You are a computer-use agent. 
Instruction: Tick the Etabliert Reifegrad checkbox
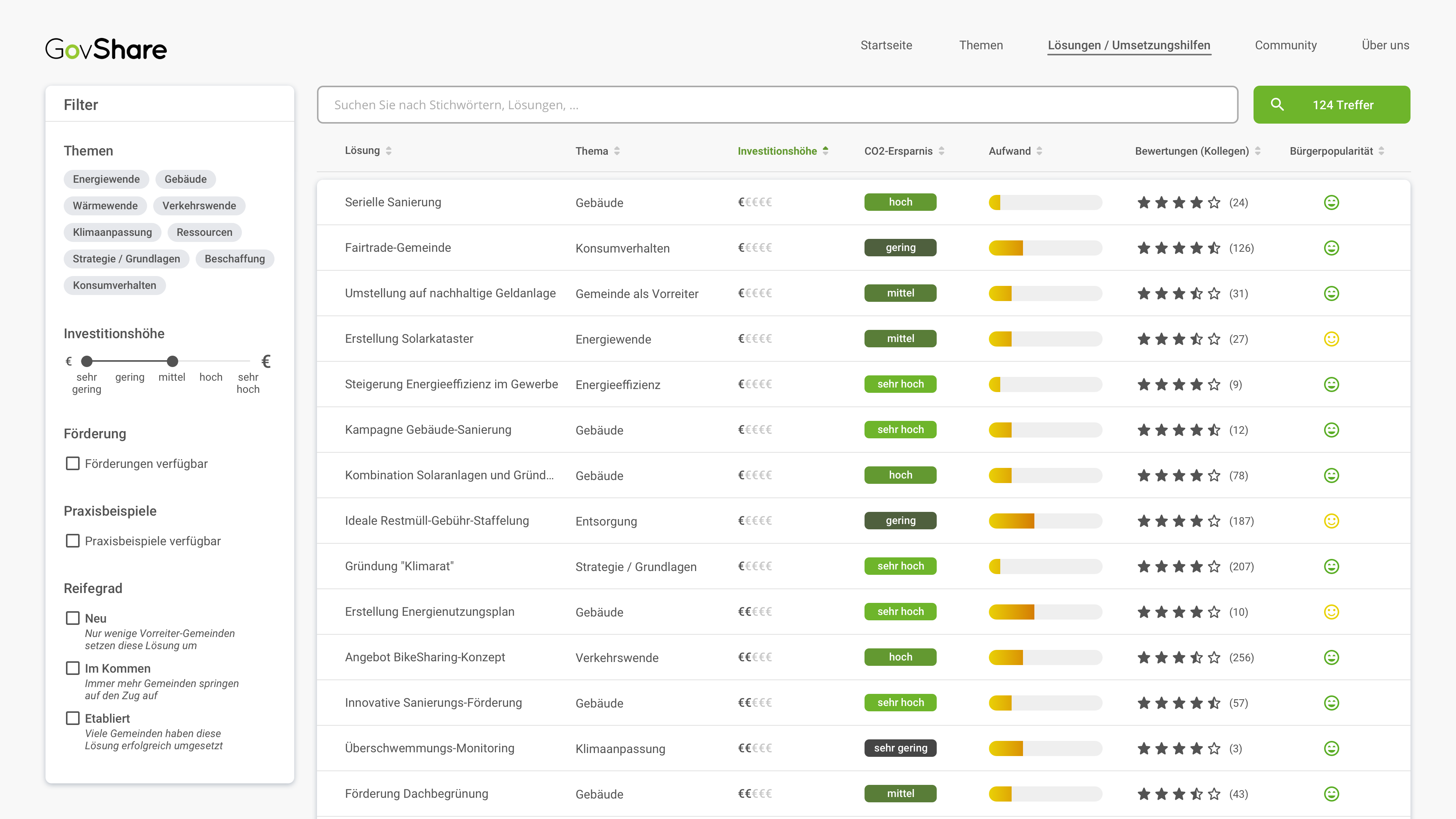[73, 719]
